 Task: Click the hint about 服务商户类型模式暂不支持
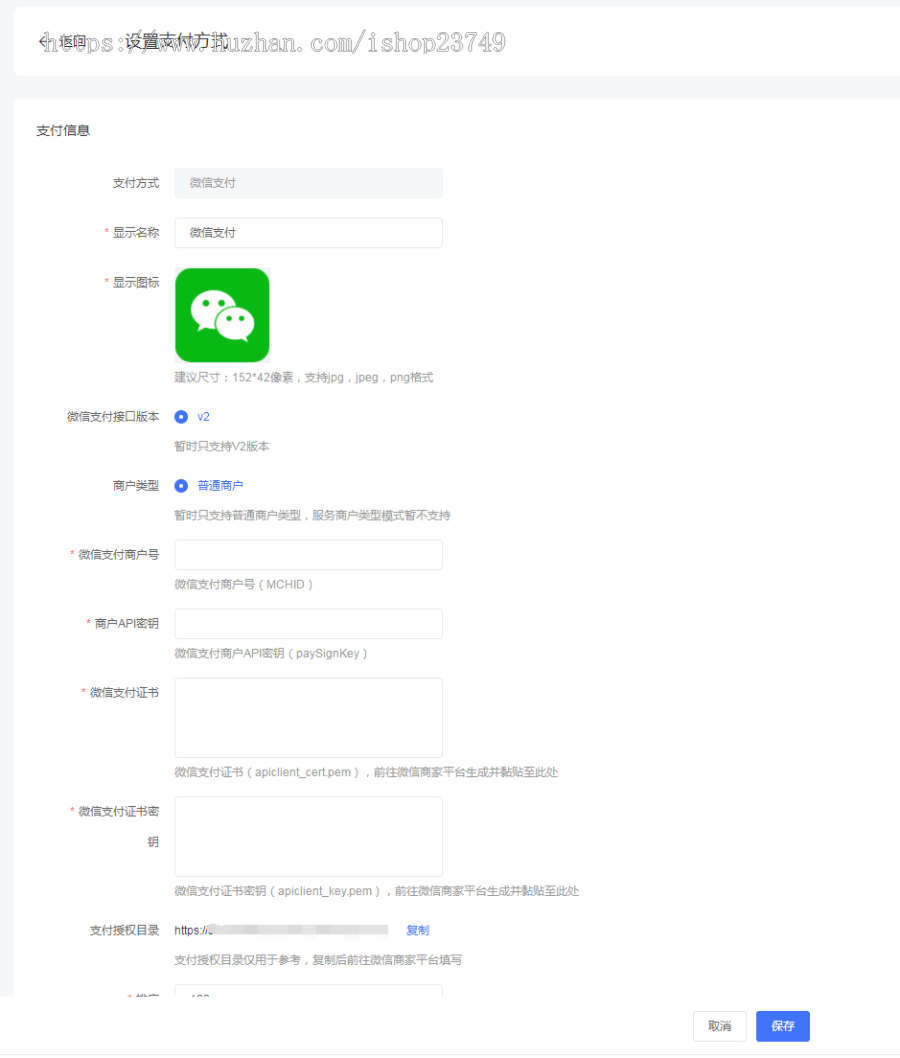[x=312, y=516]
